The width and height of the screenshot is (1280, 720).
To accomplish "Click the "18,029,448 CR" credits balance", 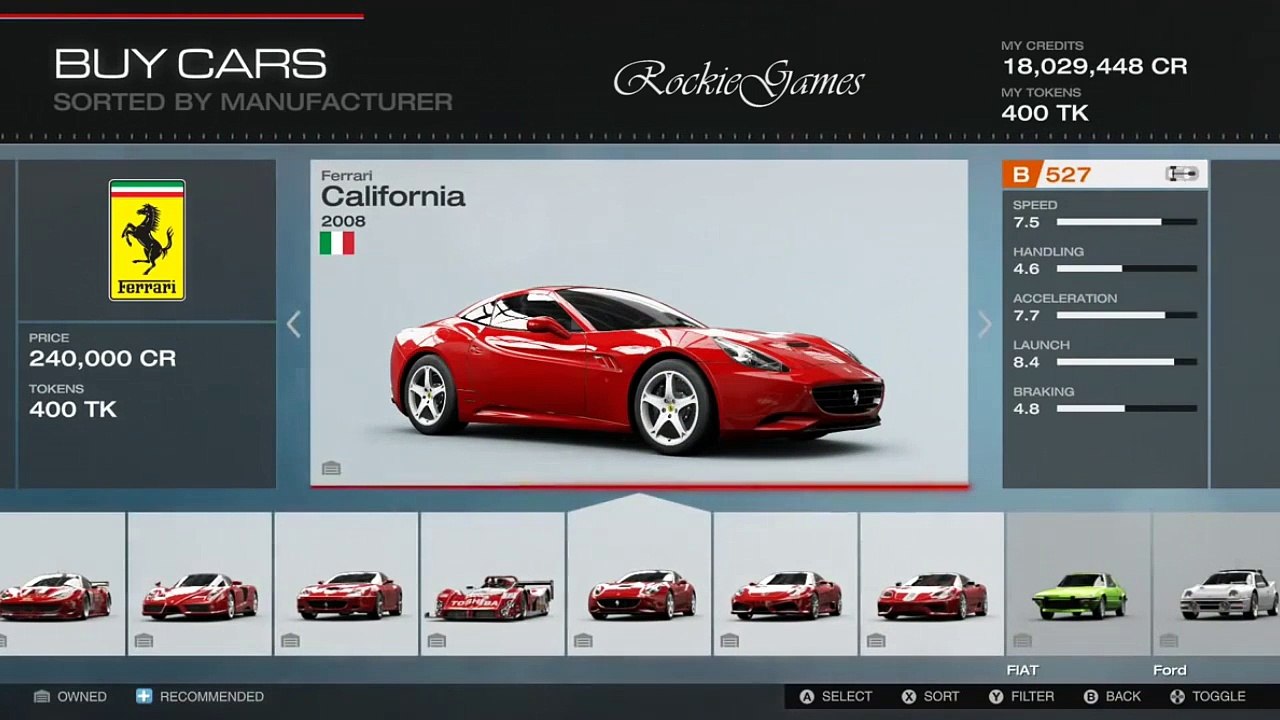I will coord(1095,67).
